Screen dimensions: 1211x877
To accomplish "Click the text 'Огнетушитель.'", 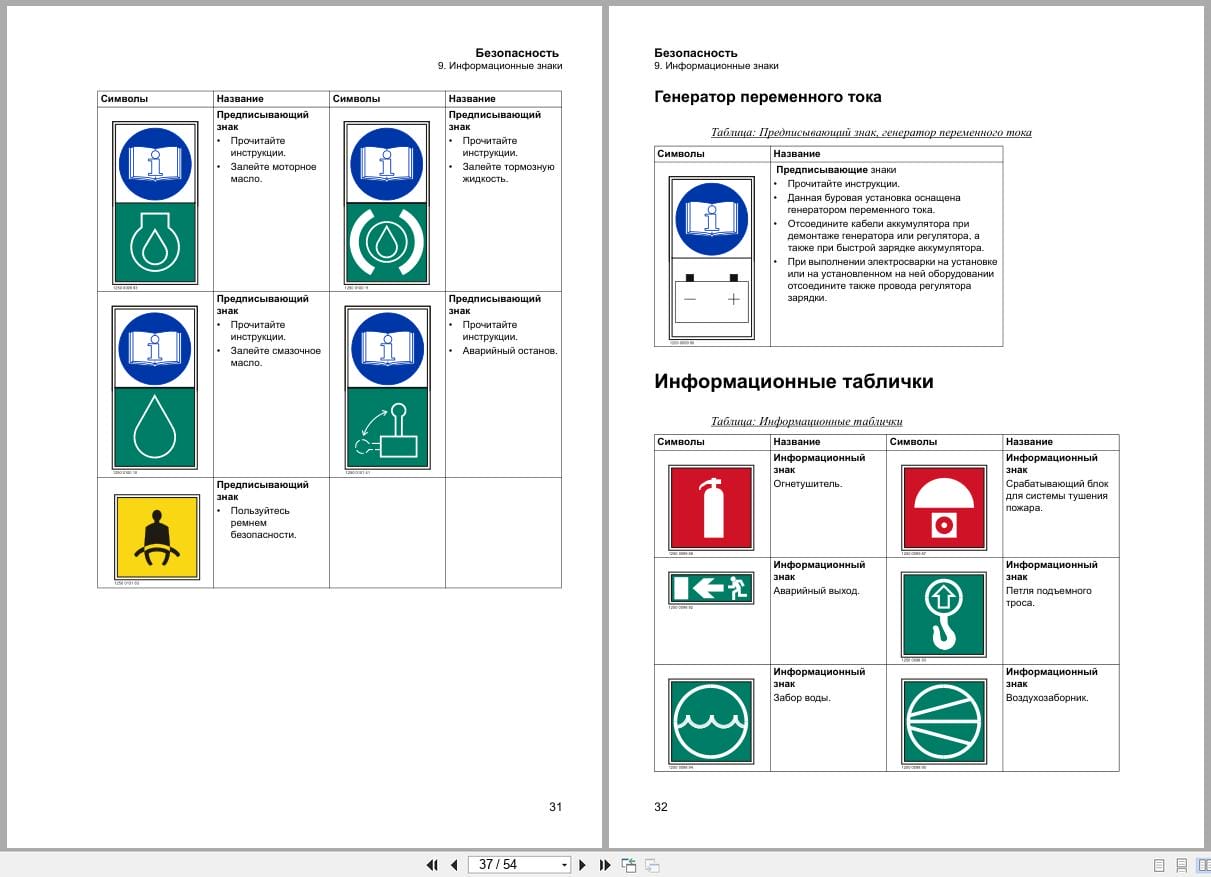I will point(808,483).
